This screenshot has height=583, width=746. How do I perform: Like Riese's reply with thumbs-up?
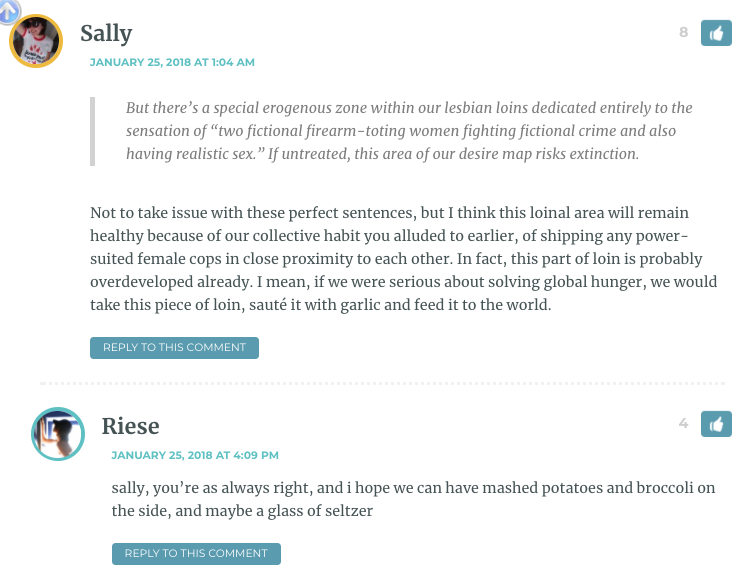[x=716, y=424]
